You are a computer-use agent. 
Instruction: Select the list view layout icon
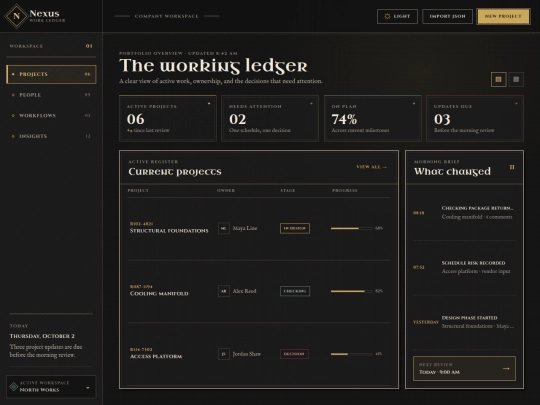(516, 80)
